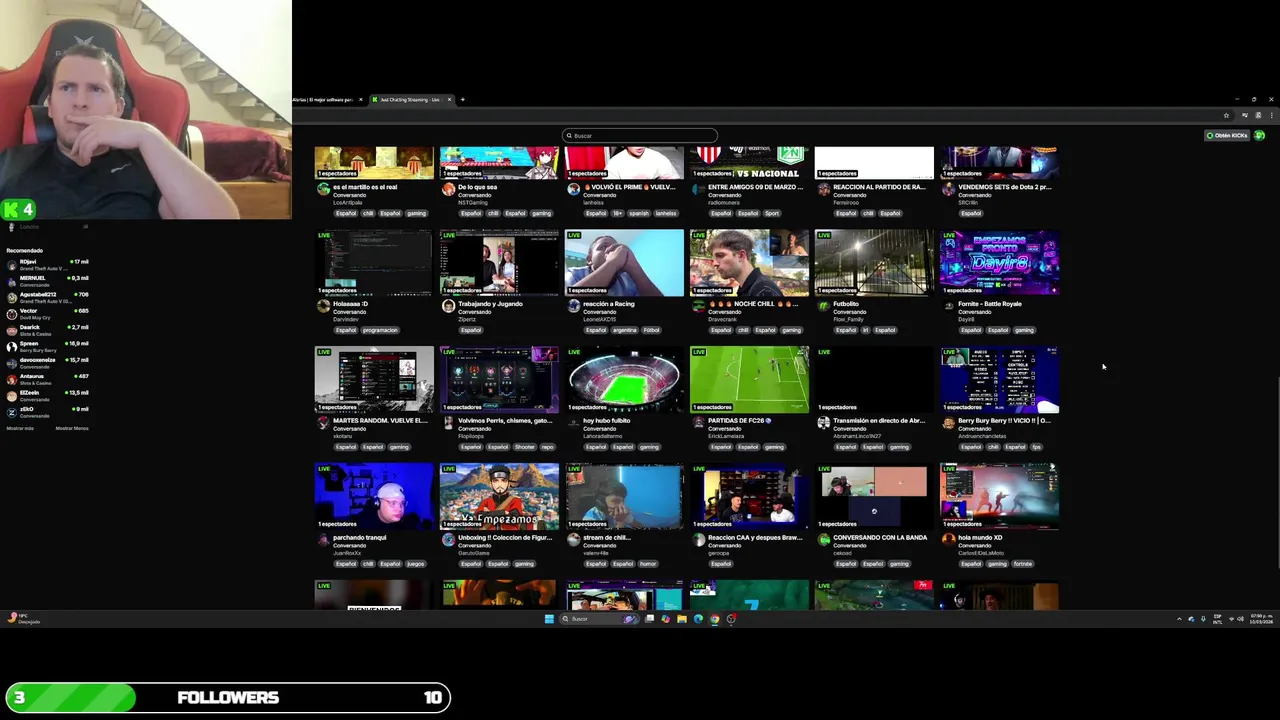1280x720 pixels.
Task: Open the NOCHE CHILL stream thumbnail
Action: tap(749, 263)
